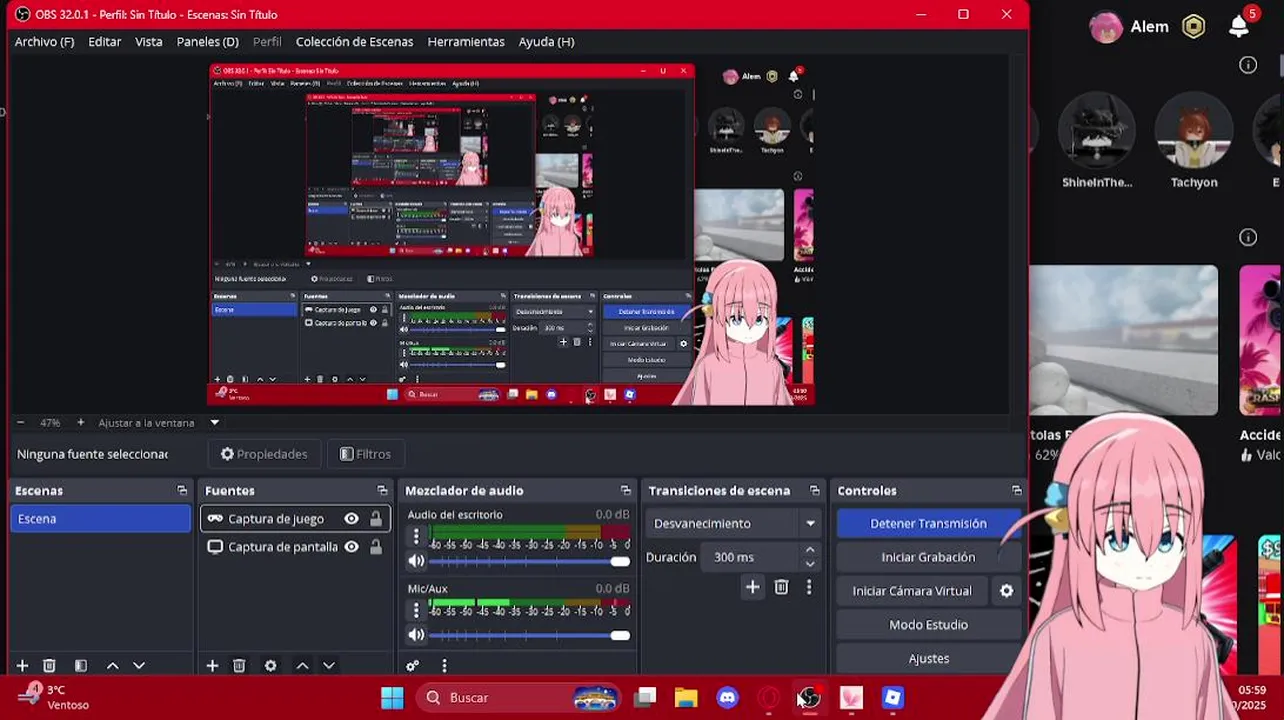Open the Editar menu

tap(104, 42)
